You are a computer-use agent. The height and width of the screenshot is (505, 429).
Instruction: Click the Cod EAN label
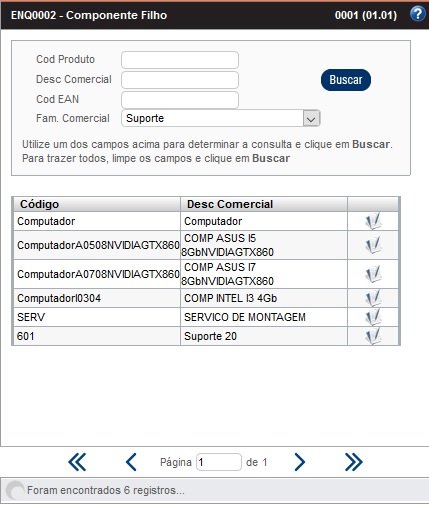pos(57,99)
